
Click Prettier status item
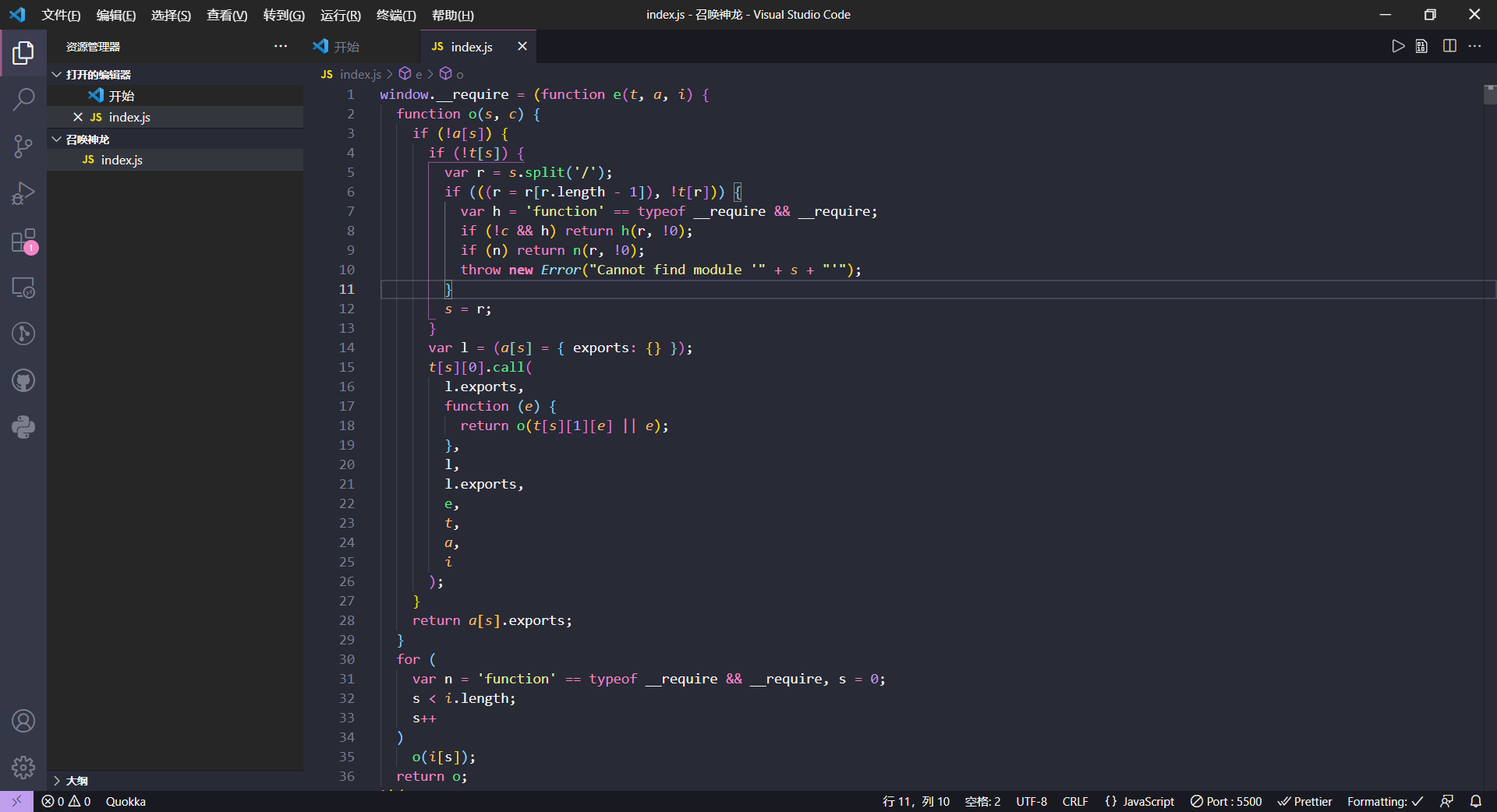point(1304,801)
